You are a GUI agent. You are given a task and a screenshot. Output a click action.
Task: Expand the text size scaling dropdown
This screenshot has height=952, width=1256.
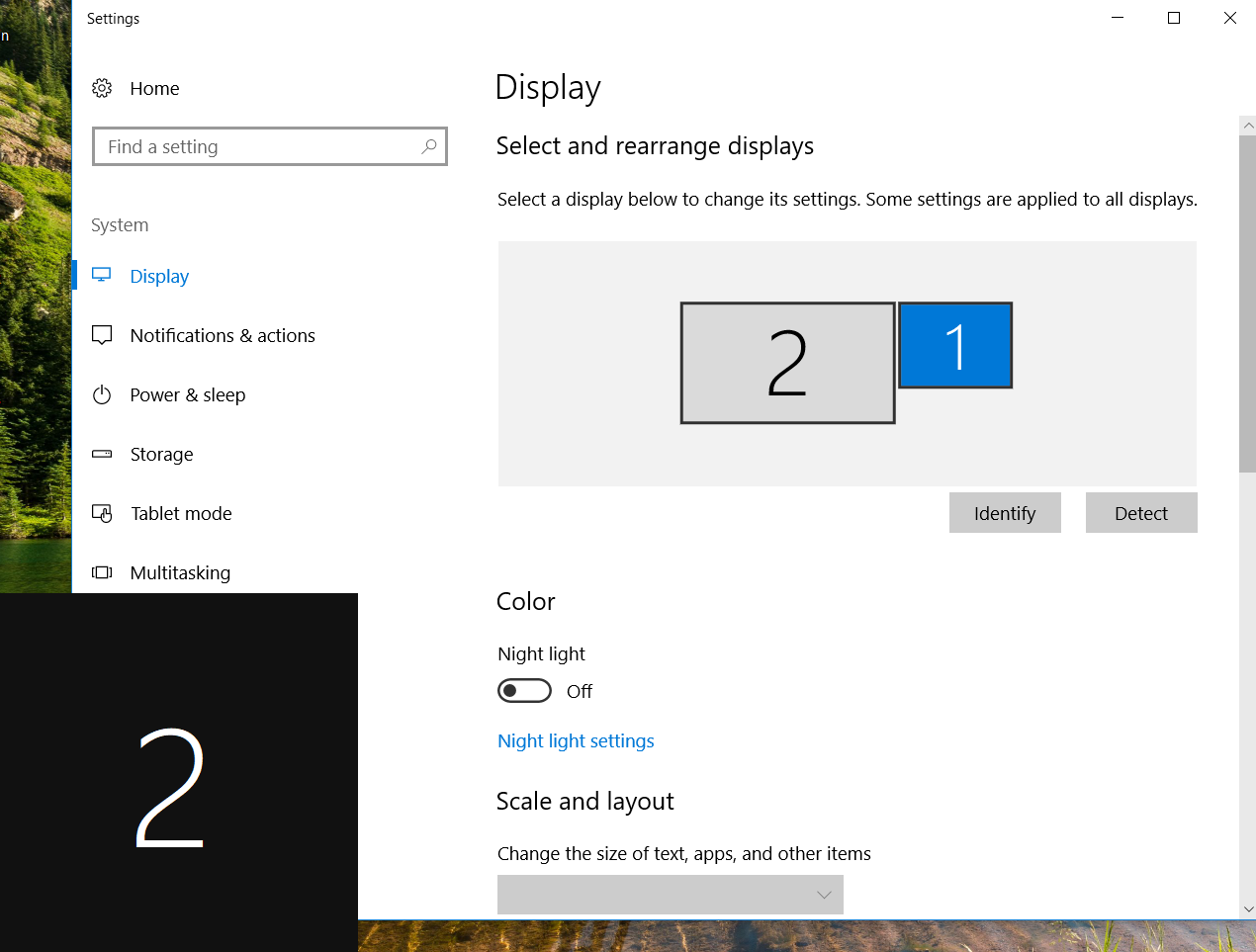[671, 895]
